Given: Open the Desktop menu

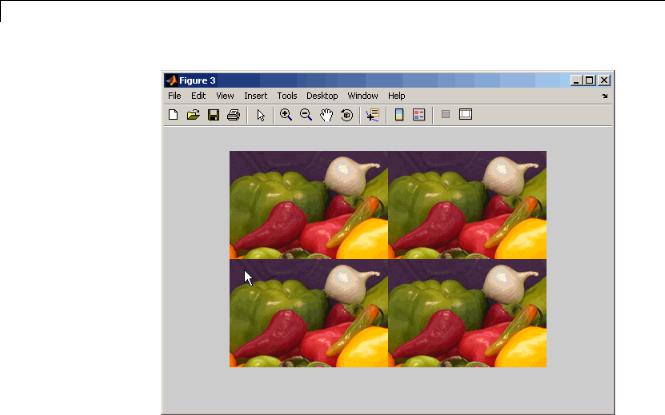Looking at the screenshot, I should click(x=322, y=96).
